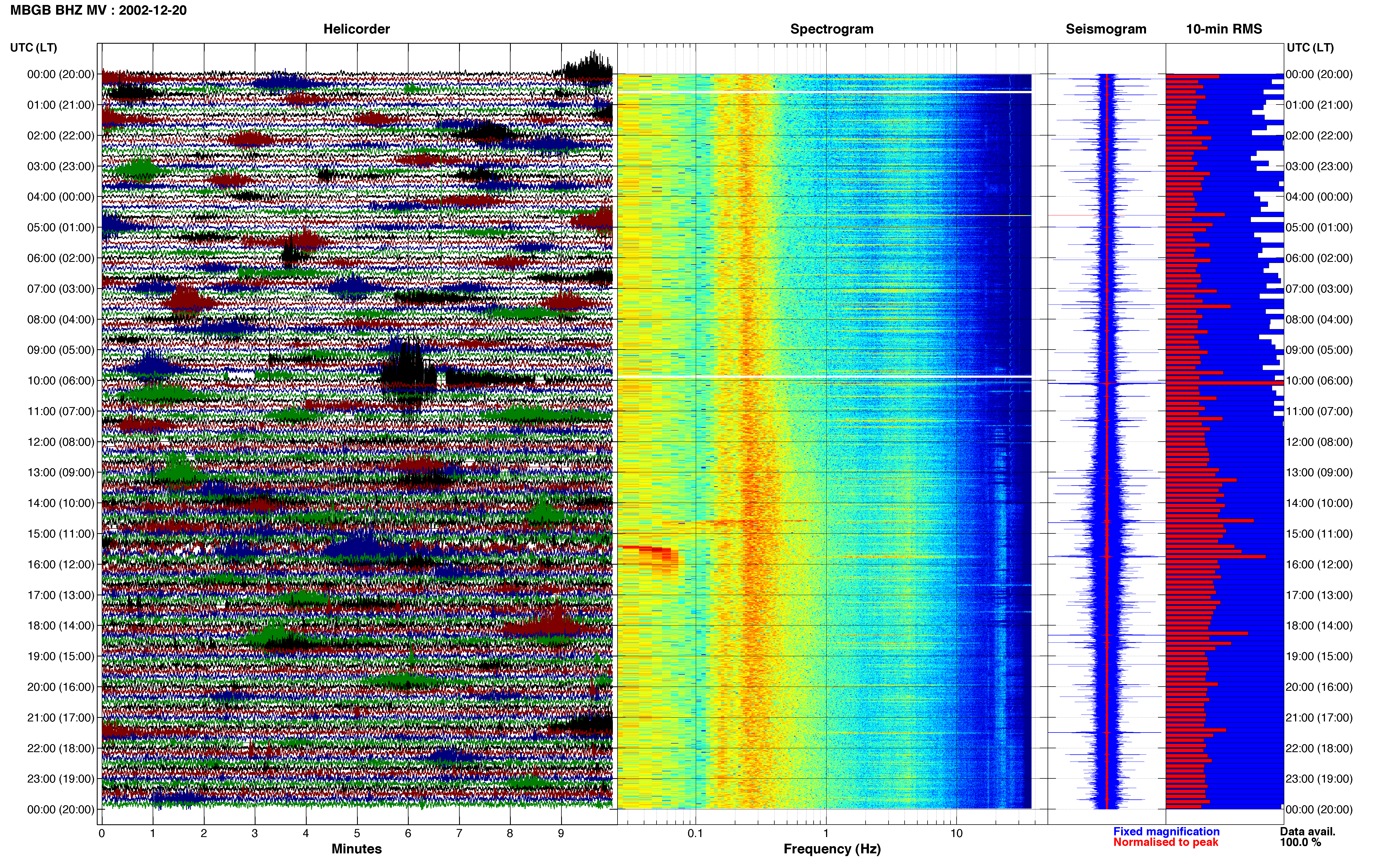The width and height of the screenshot is (1388, 868).
Task: Click the left '01:00 (21:00)' time label
Action: [x=61, y=105]
